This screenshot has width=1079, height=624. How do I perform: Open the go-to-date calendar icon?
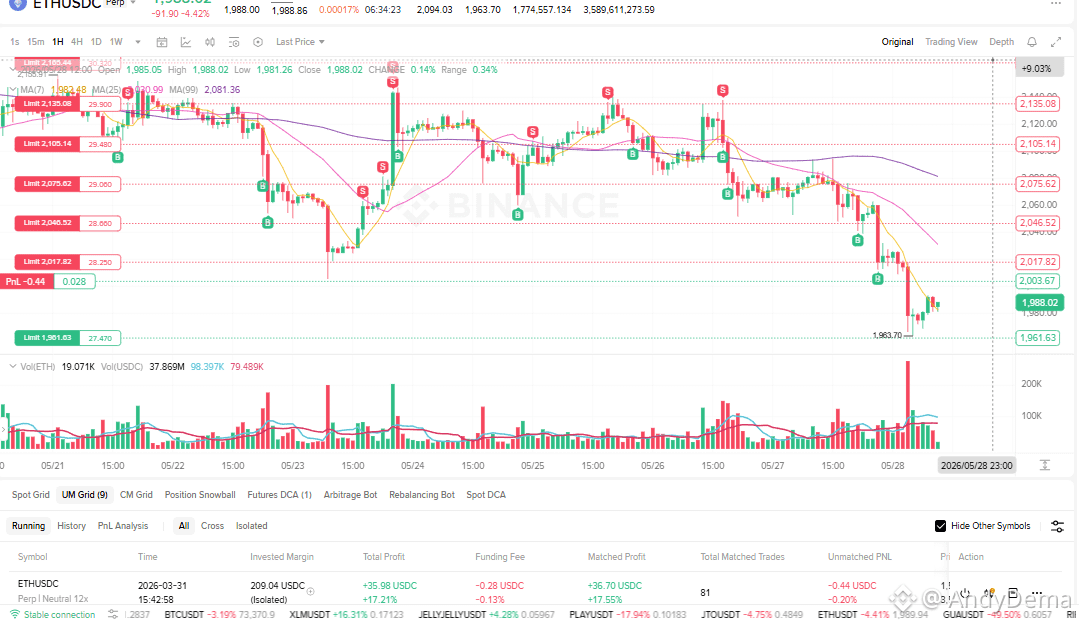[x=162, y=42]
